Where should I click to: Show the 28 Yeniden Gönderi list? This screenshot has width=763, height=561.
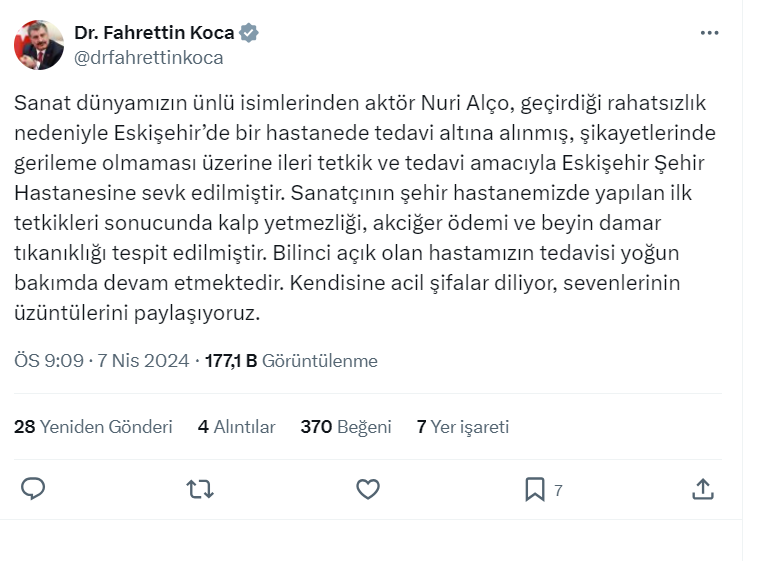[93, 427]
